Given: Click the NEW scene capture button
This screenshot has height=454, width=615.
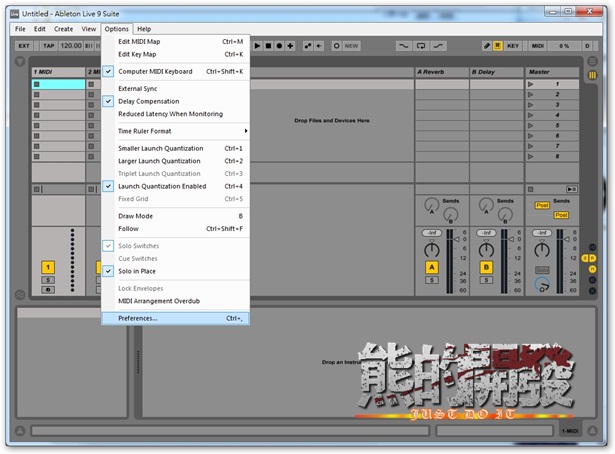Looking at the screenshot, I should coord(351,46).
